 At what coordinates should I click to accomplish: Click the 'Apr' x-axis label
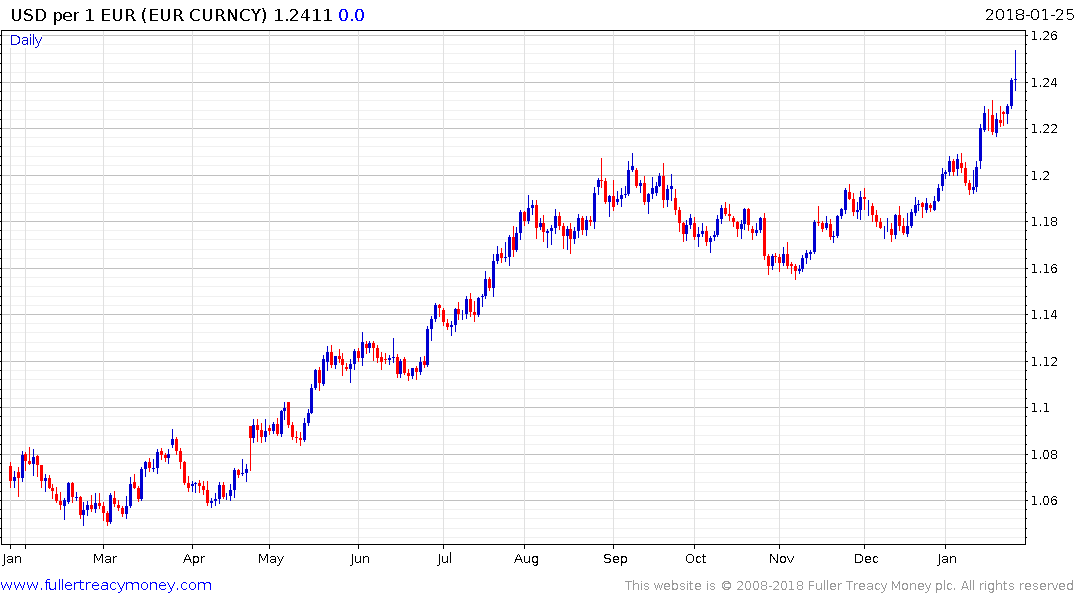(194, 559)
